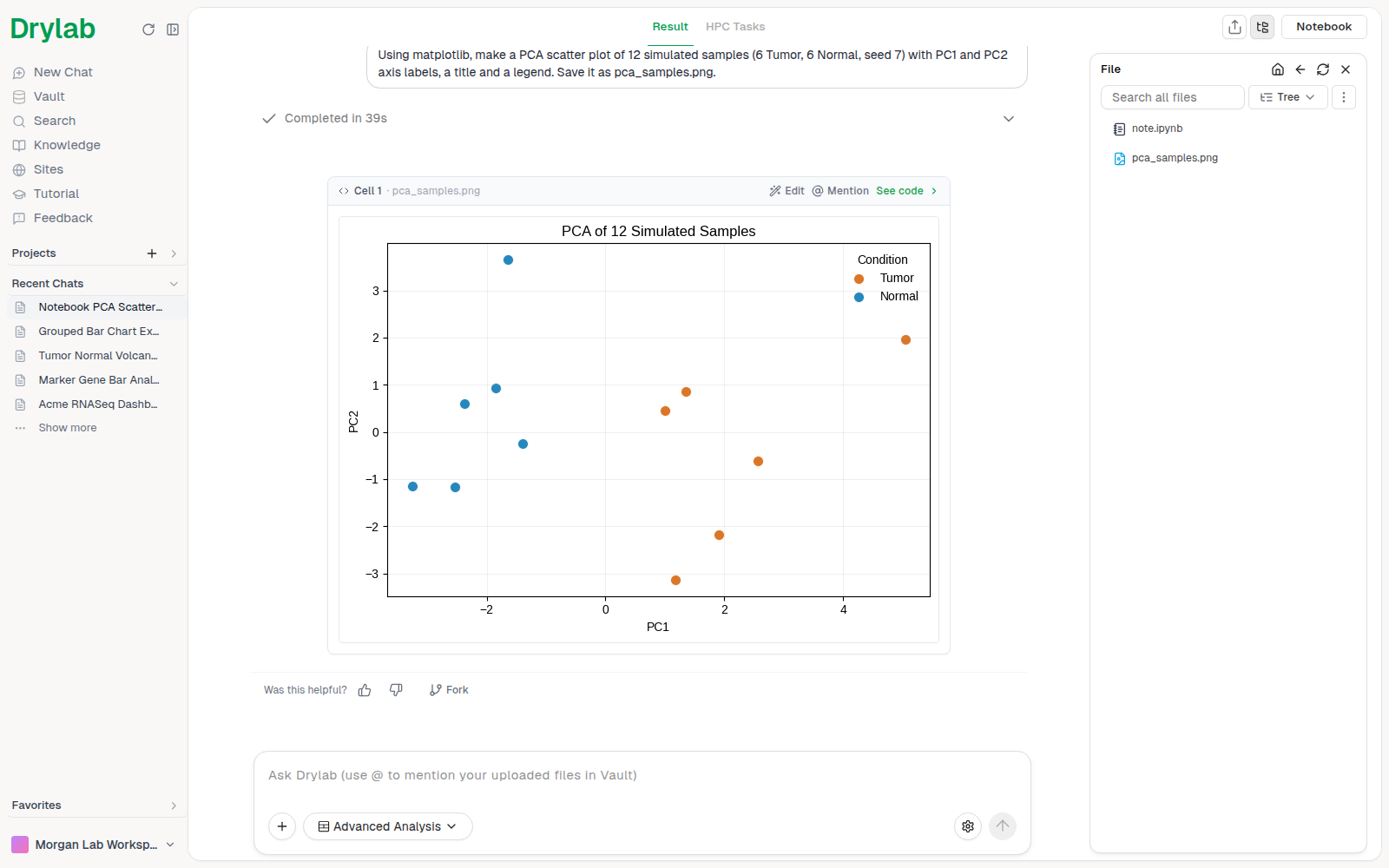The width and height of the screenshot is (1389, 868).
Task: Switch to the HPC Tasks tab
Action: 735,27
